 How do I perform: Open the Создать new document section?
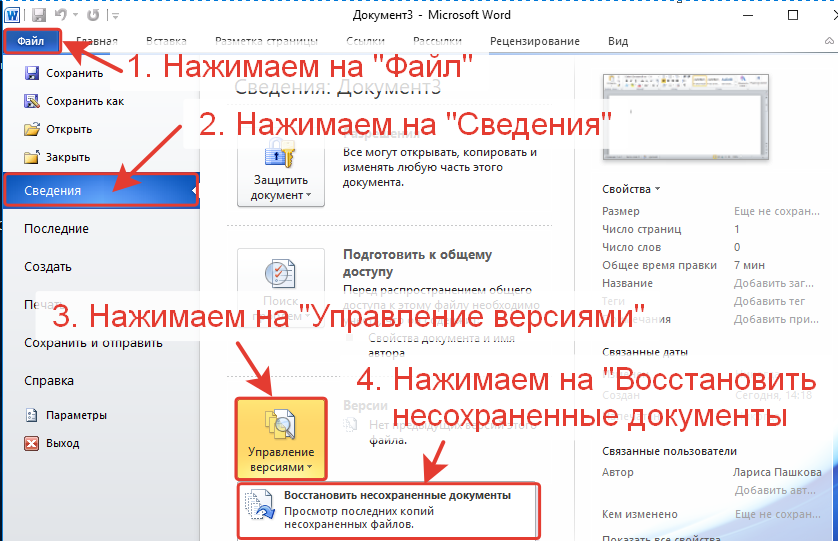[x=48, y=267]
